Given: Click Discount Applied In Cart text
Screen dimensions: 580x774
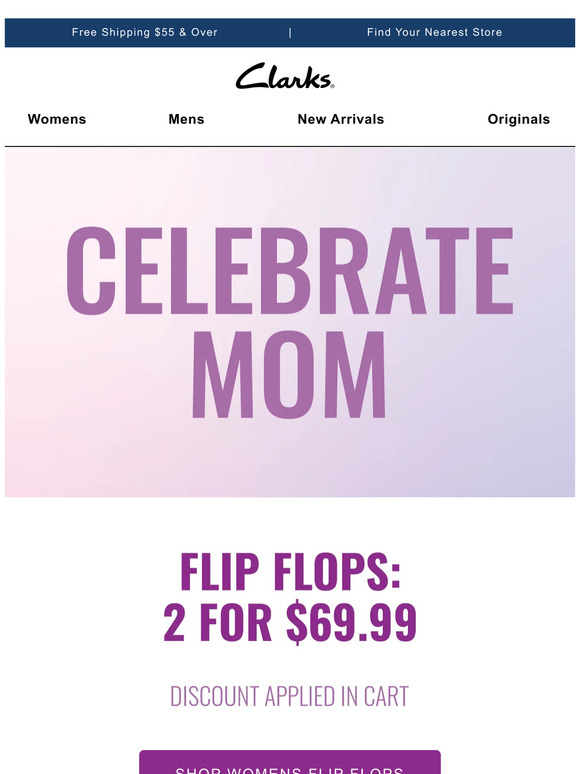Looking at the screenshot, I should (290, 696).
